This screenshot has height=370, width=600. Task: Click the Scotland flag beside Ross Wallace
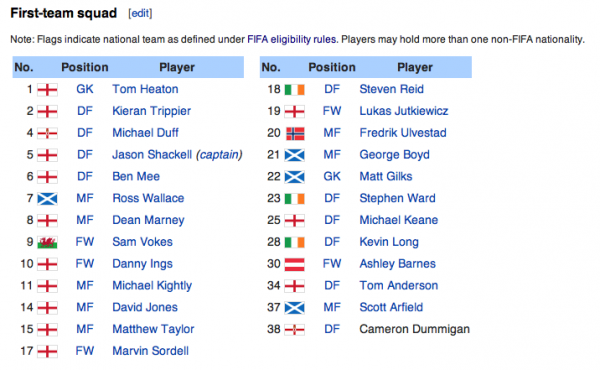pyautogui.click(x=47, y=199)
